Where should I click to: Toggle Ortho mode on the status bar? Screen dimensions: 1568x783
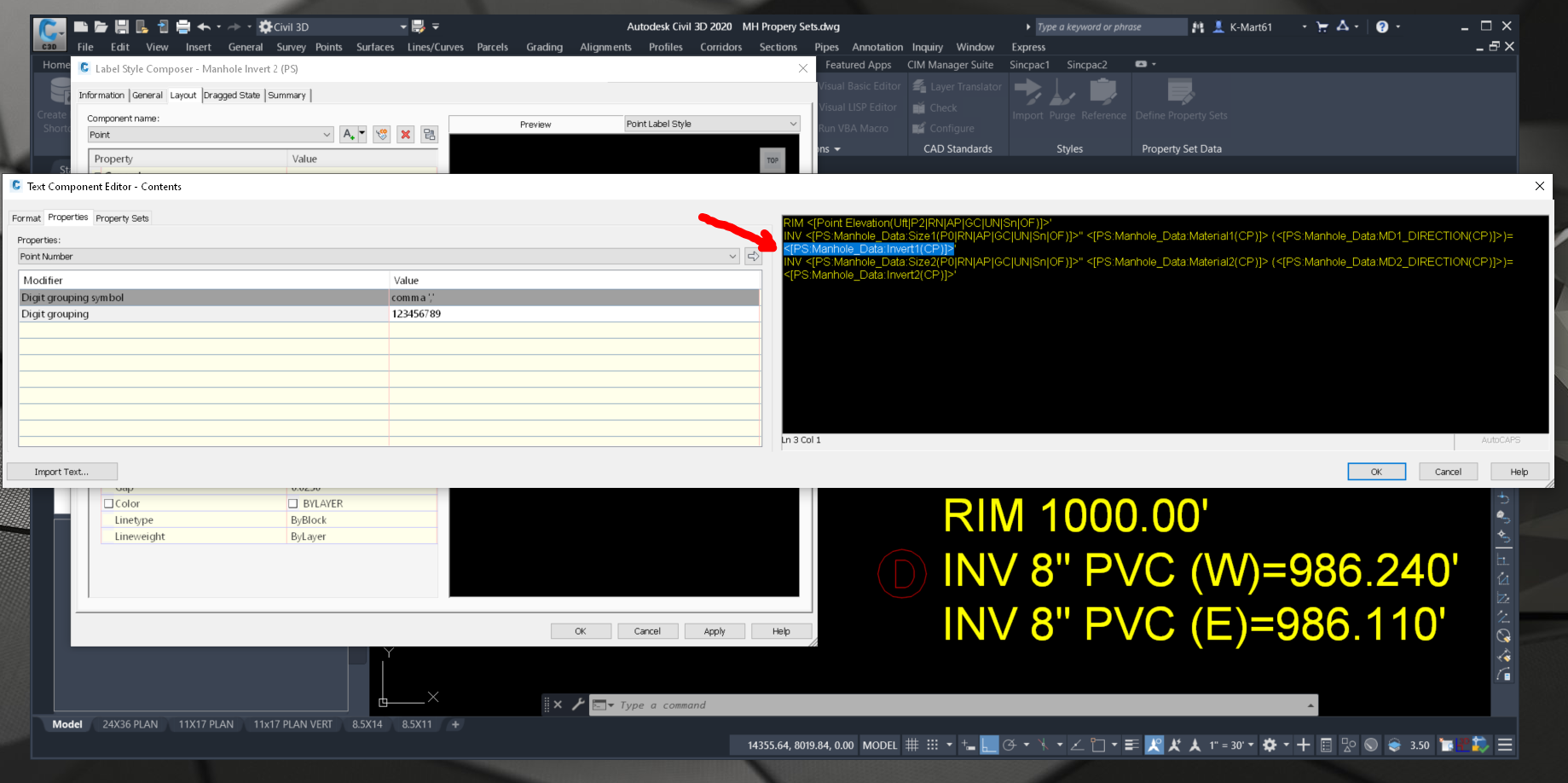pyautogui.click(x=989, y=745)
